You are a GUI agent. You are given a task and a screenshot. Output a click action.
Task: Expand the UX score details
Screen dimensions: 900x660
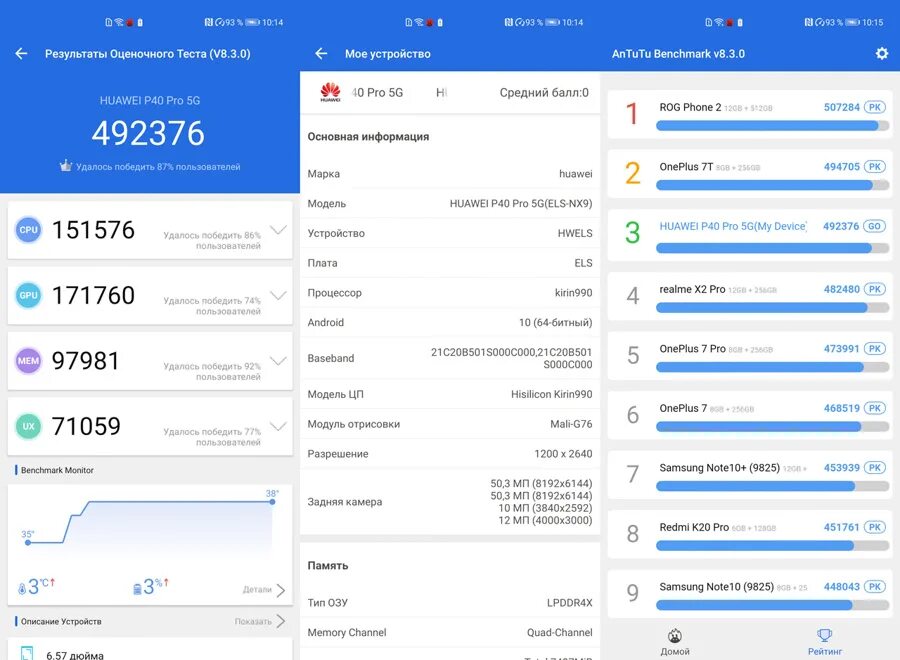(x=278, y=426)
